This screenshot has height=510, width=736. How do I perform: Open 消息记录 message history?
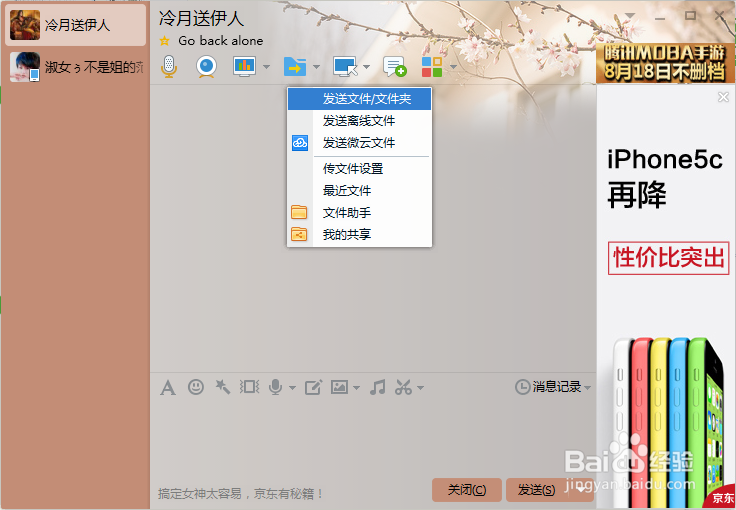pyautogui.click(x=548, y=387)
